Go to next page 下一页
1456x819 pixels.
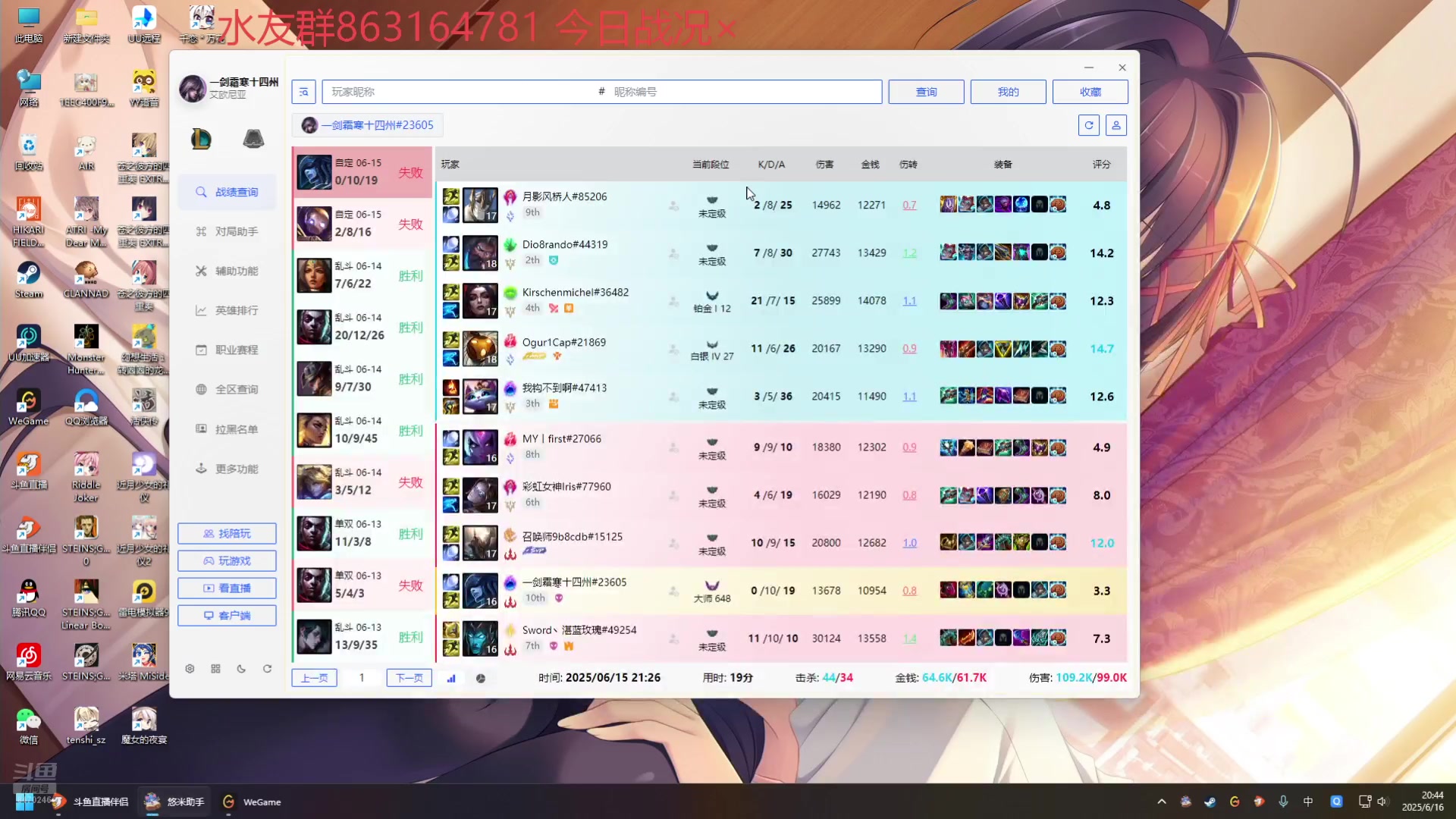(x=409, y=678)
